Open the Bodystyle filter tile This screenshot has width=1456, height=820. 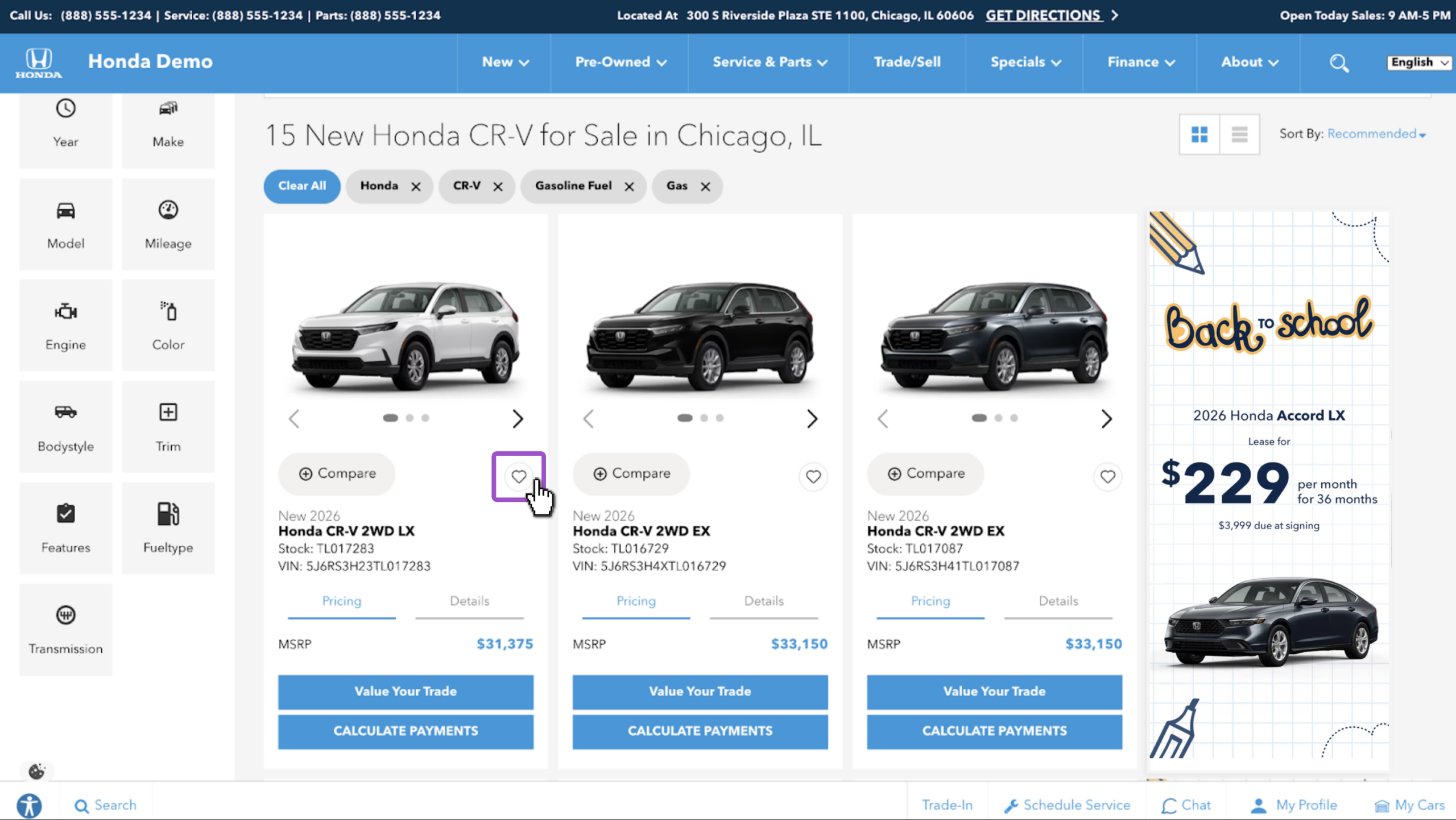(x=65, y=427)
